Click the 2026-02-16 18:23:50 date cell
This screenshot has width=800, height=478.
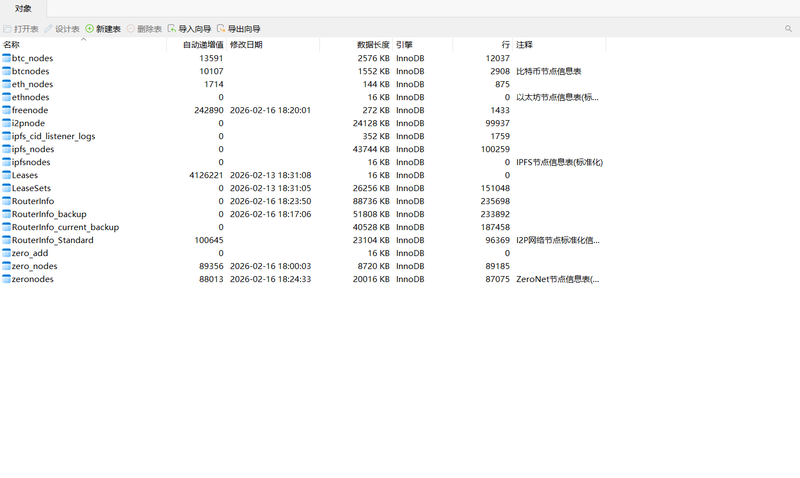coord(270,202)
